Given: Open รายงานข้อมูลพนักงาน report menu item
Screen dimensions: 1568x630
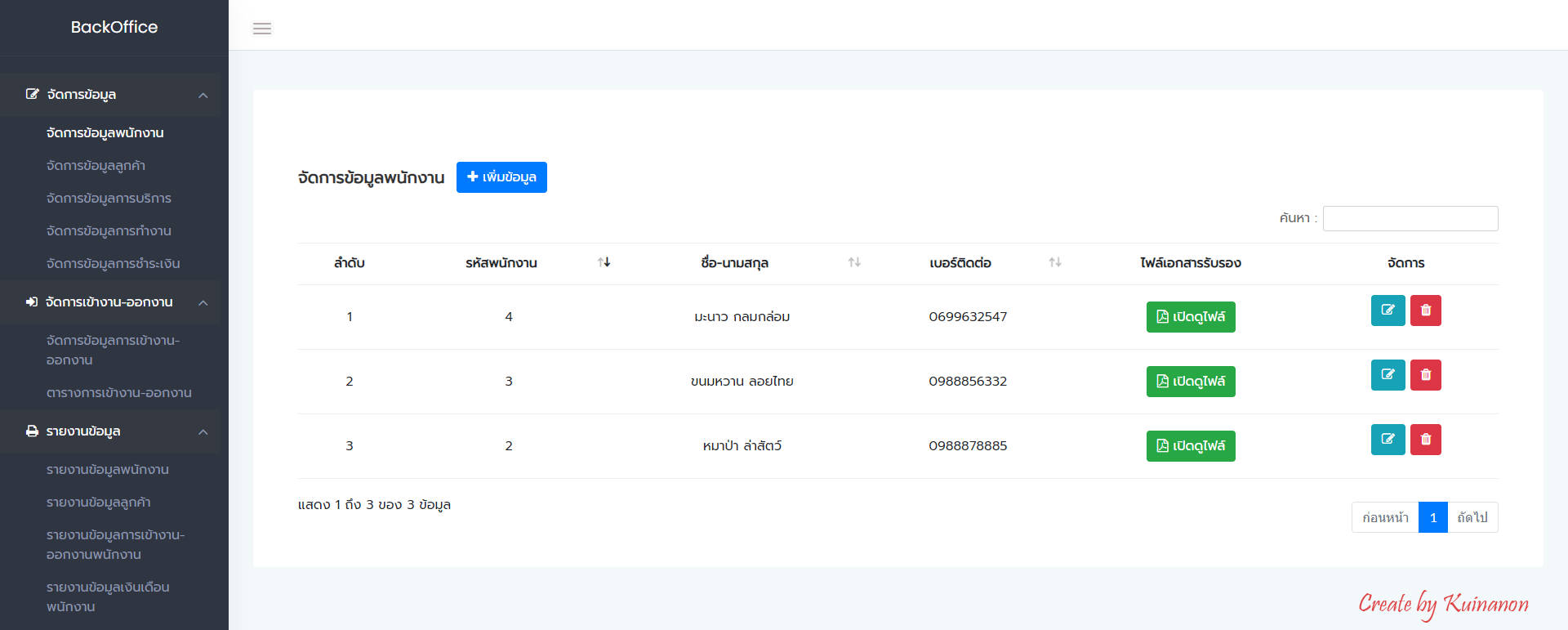Looking at the screenshot, I should [108, 470].
